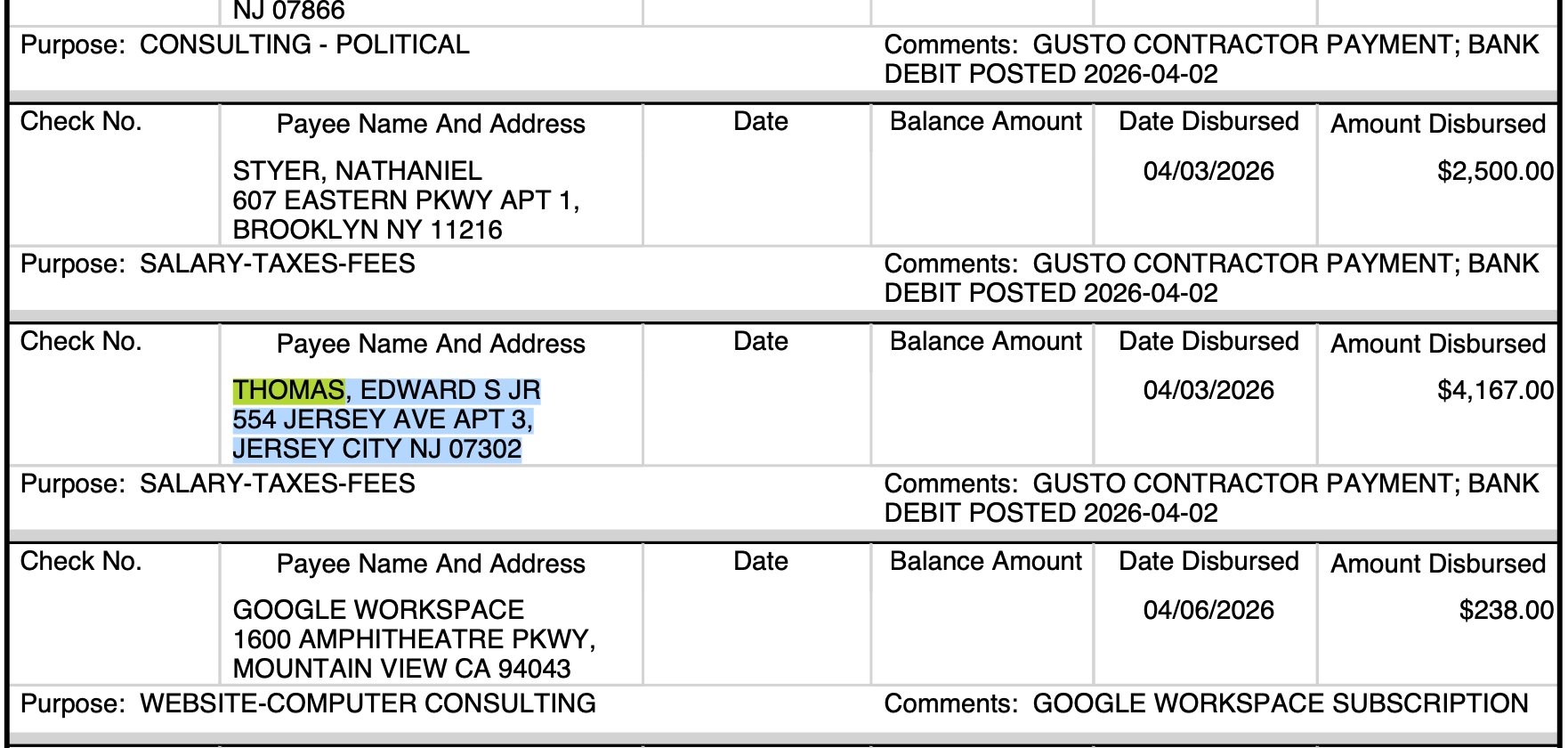Click the STYER, NATHANIEL payee name
Screen dimensions: 1568x748
(x=357, y=171)
